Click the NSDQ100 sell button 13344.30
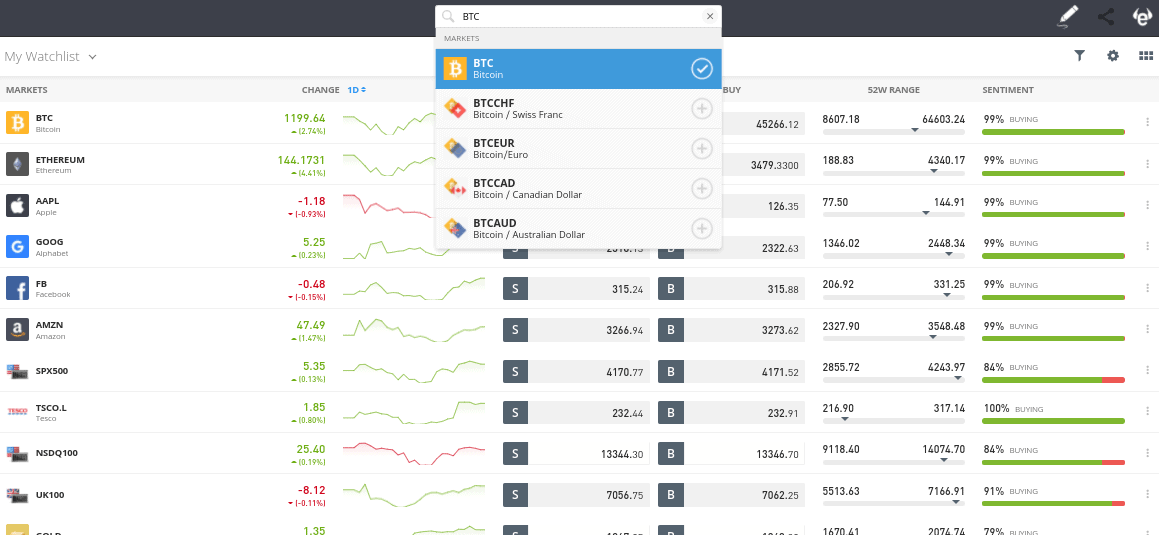 click(x=576, y=454)
